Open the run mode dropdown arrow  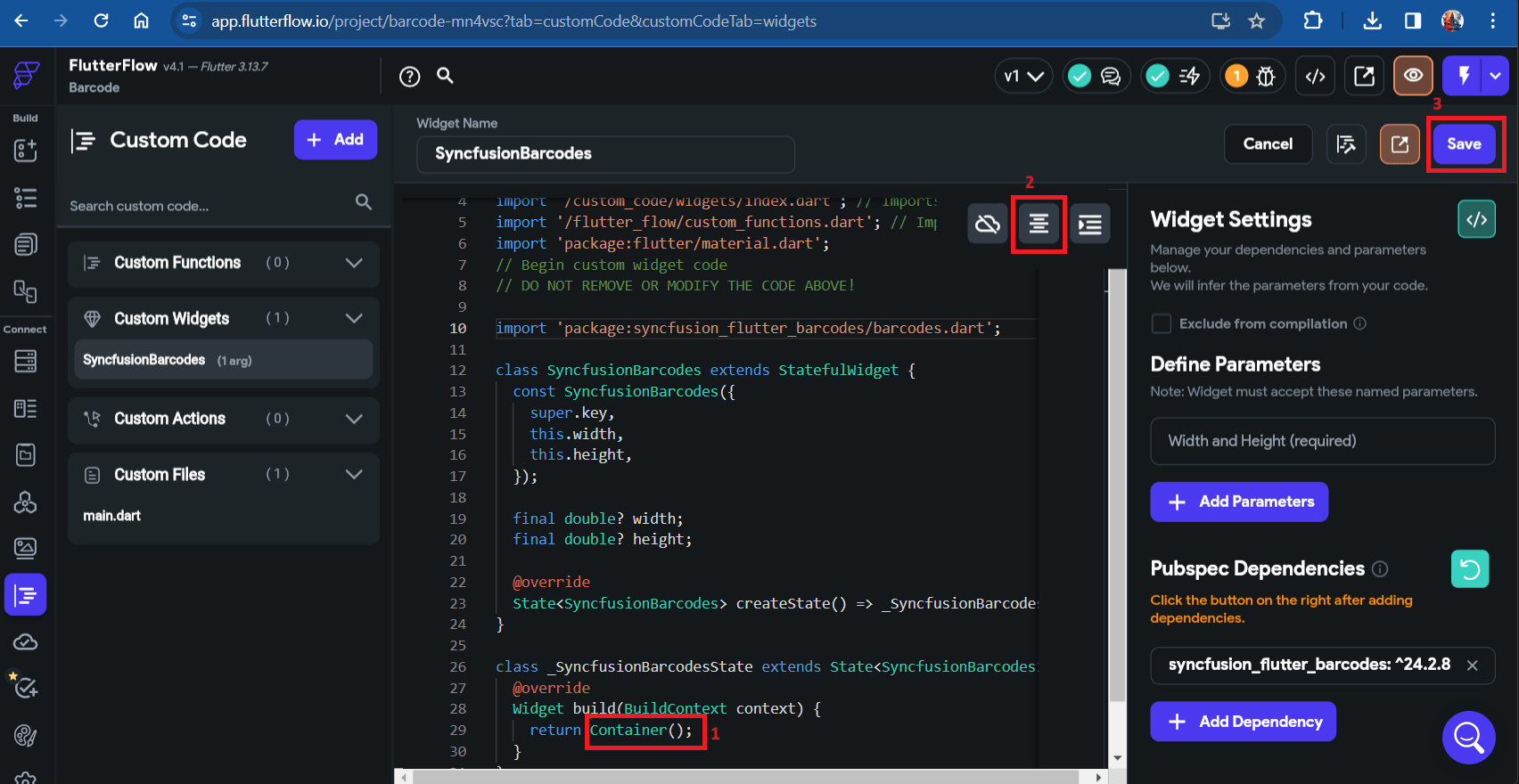[x=1496, y=76]
